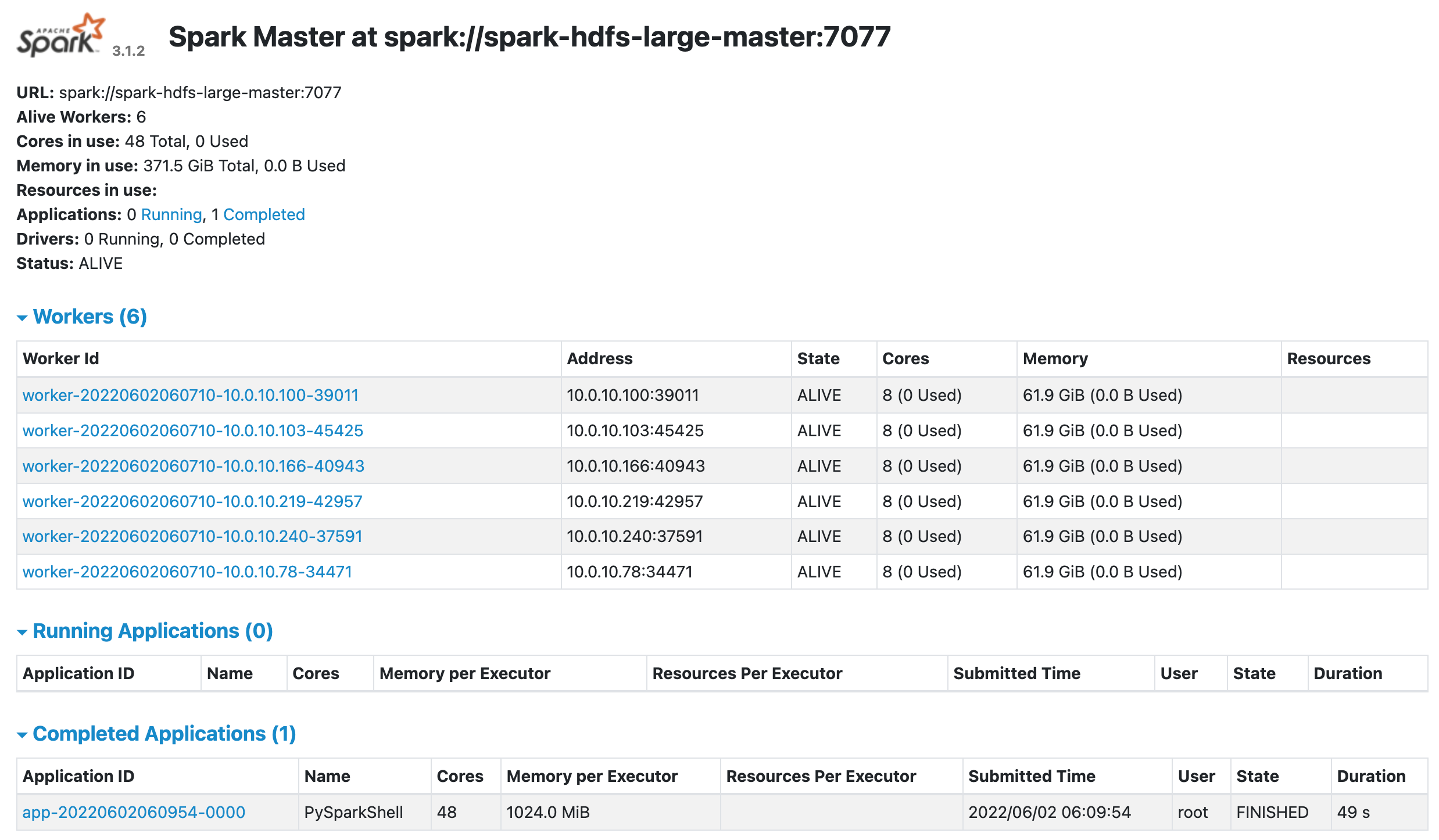Click the URL spark://spark-hdfs-large-master:7077 text
The image size is (1439, 840).
click(x=179, y=92)
